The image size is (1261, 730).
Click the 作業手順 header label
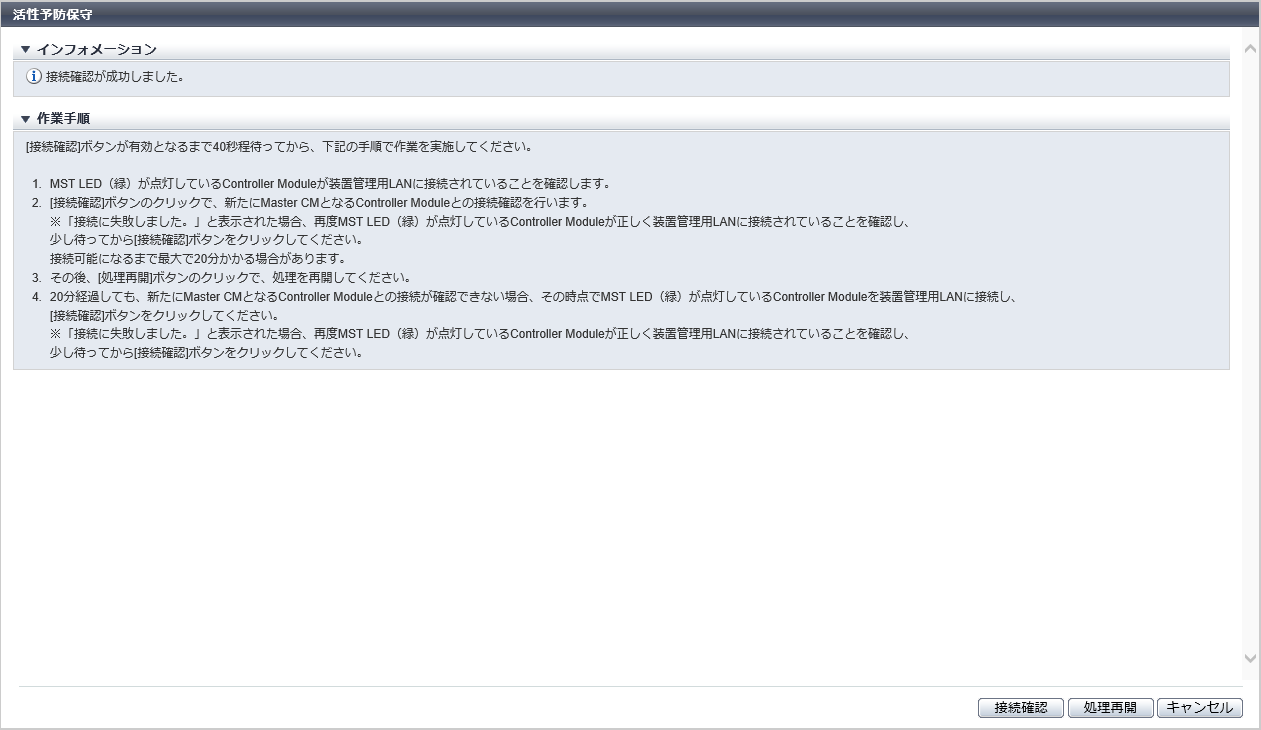[x=64, y=119]
